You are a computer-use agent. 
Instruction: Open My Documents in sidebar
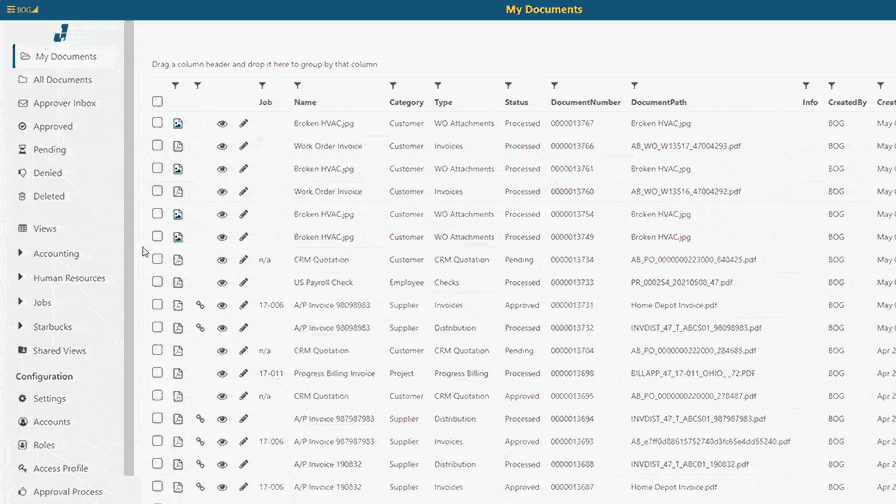[65, 57]
